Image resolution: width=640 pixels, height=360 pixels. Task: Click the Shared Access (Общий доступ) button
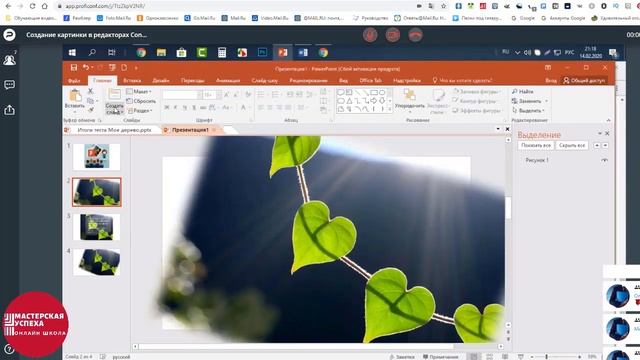pyautogui.click(x=584, y=80)
